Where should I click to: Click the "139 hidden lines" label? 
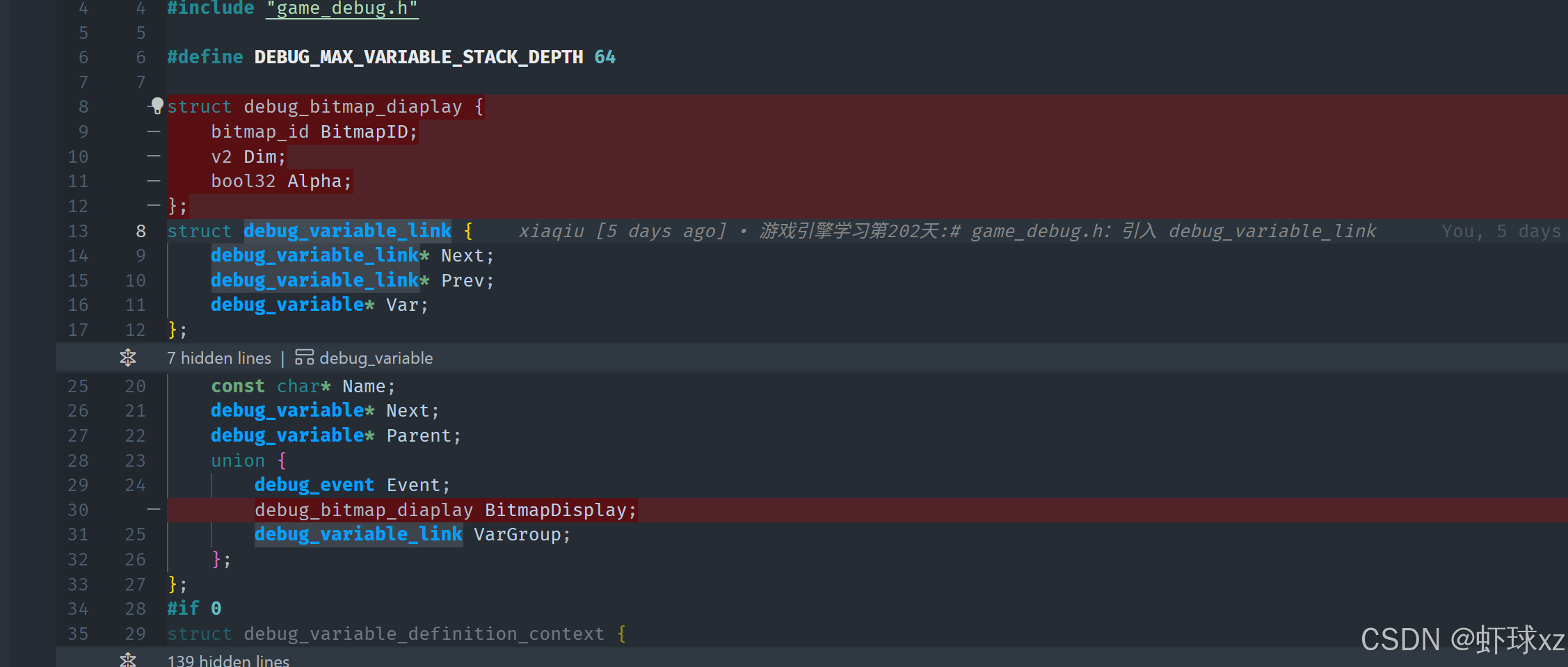[228, 660]
